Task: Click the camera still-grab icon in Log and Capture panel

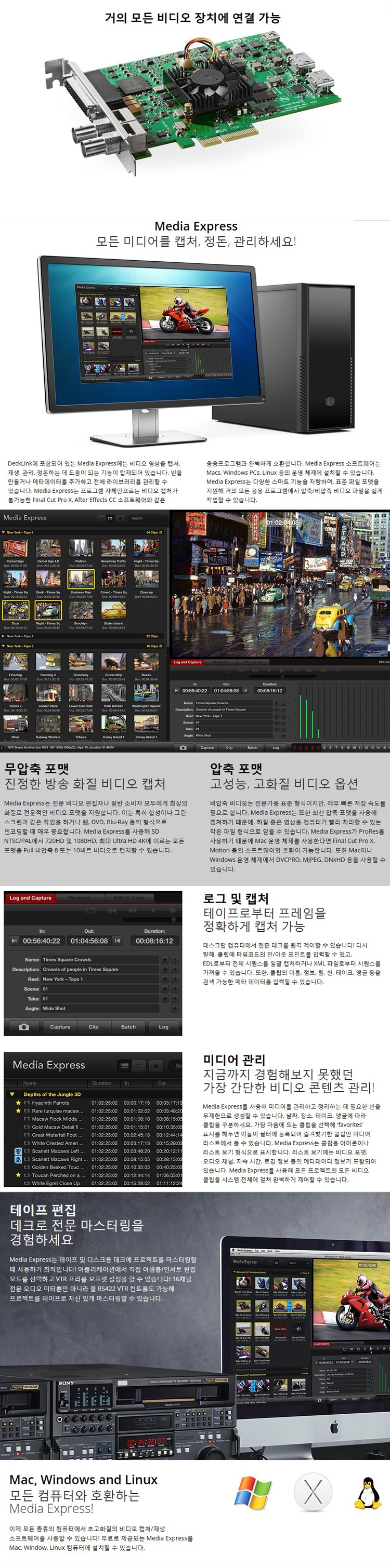Action: pos(24,1027)
